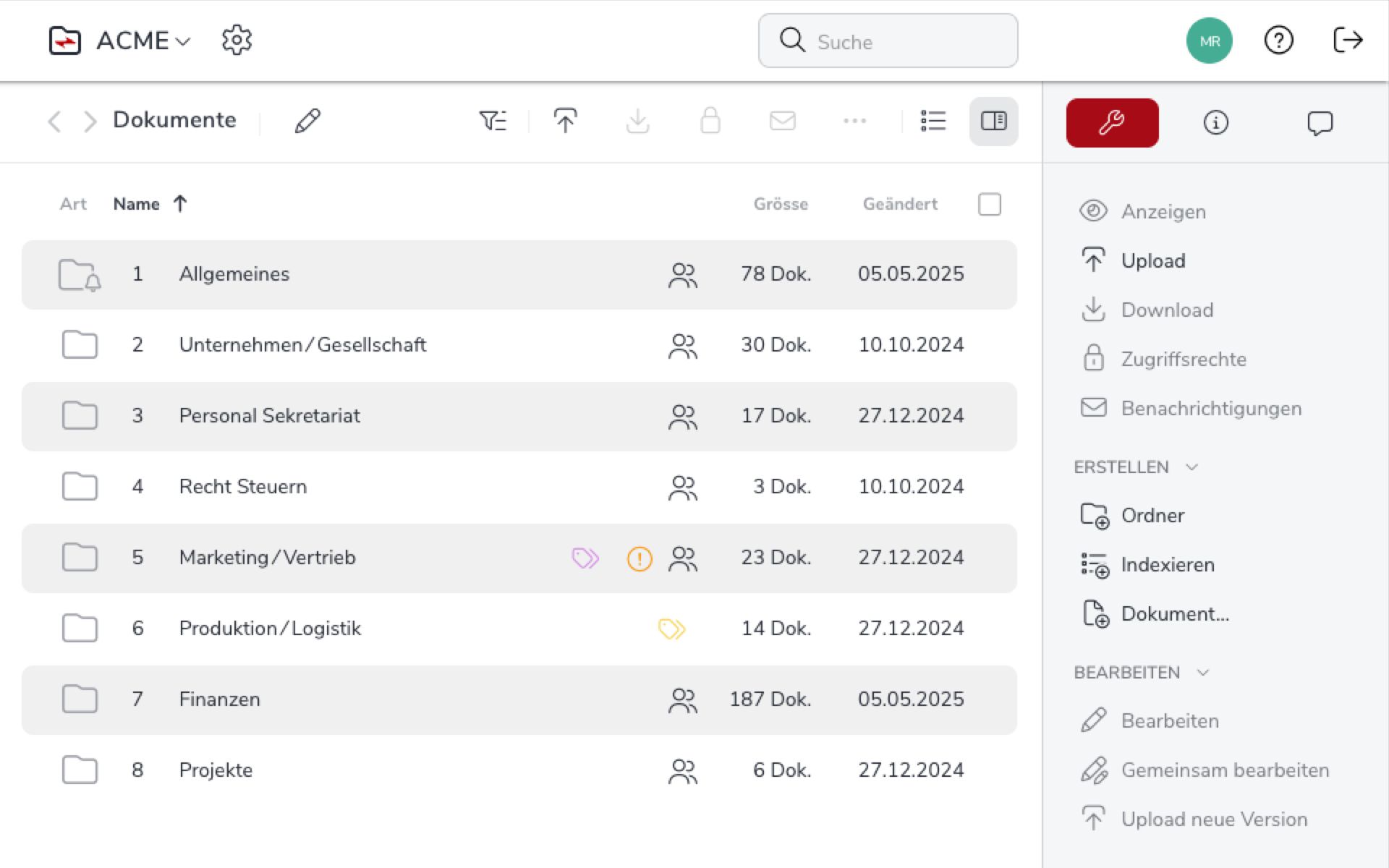The height and width of the screenshot is (868, 1389).
Task: Click the pencil icon beside Dokumente
Action: point(307,121)
